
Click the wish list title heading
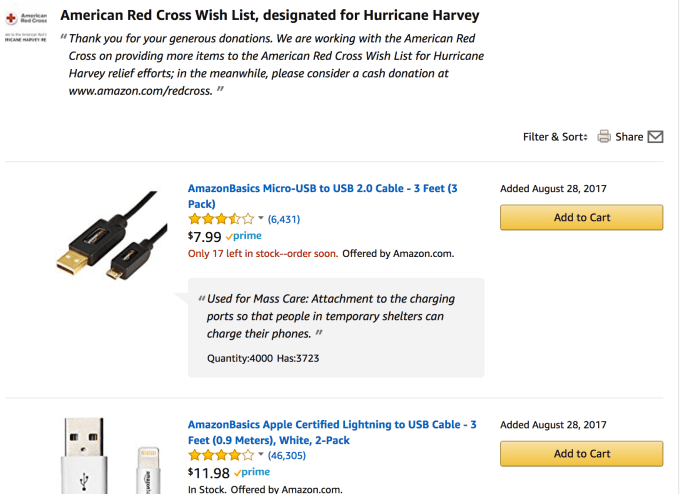tap(269, 16)
